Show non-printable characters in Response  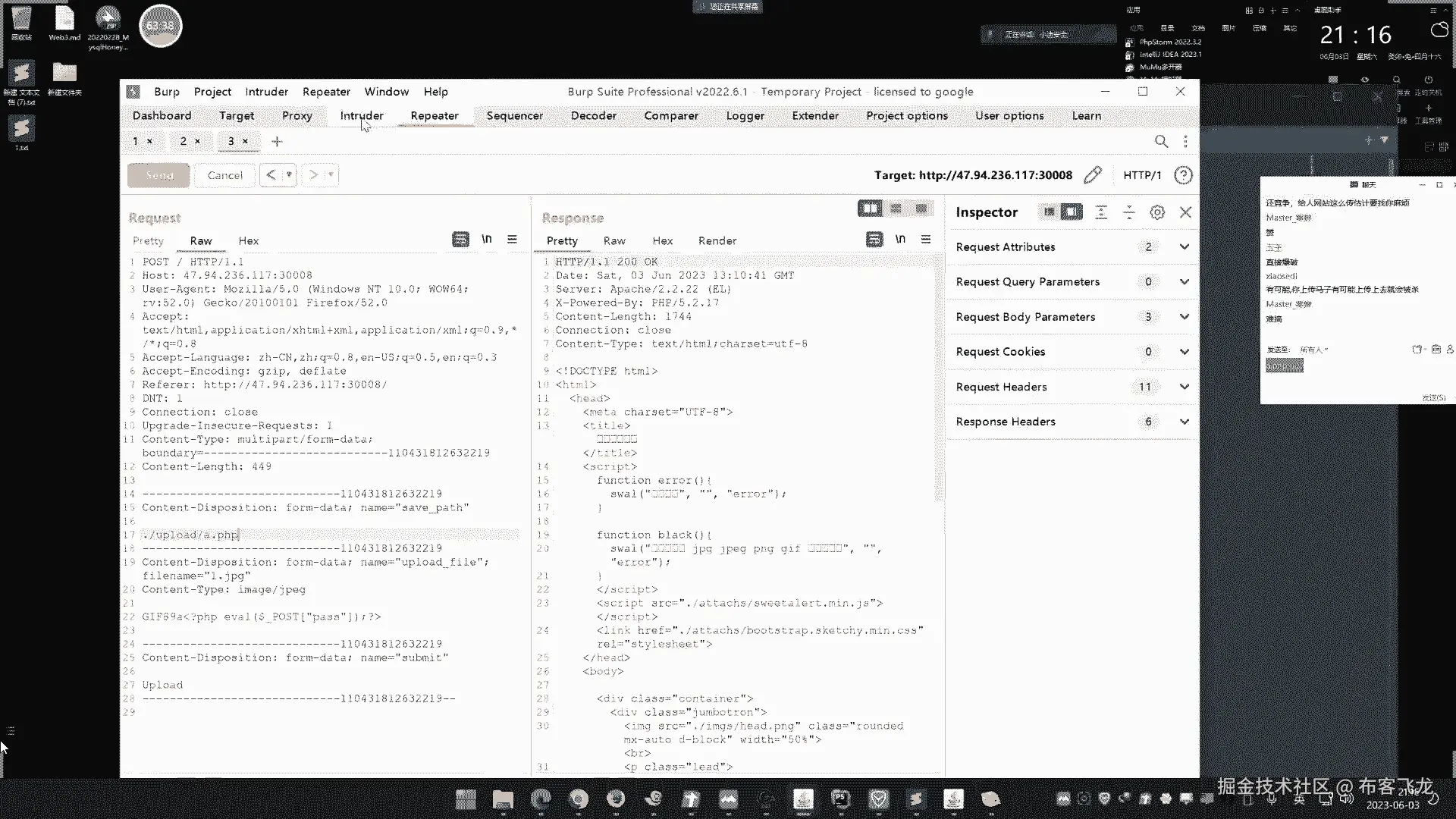click(900, 240)
